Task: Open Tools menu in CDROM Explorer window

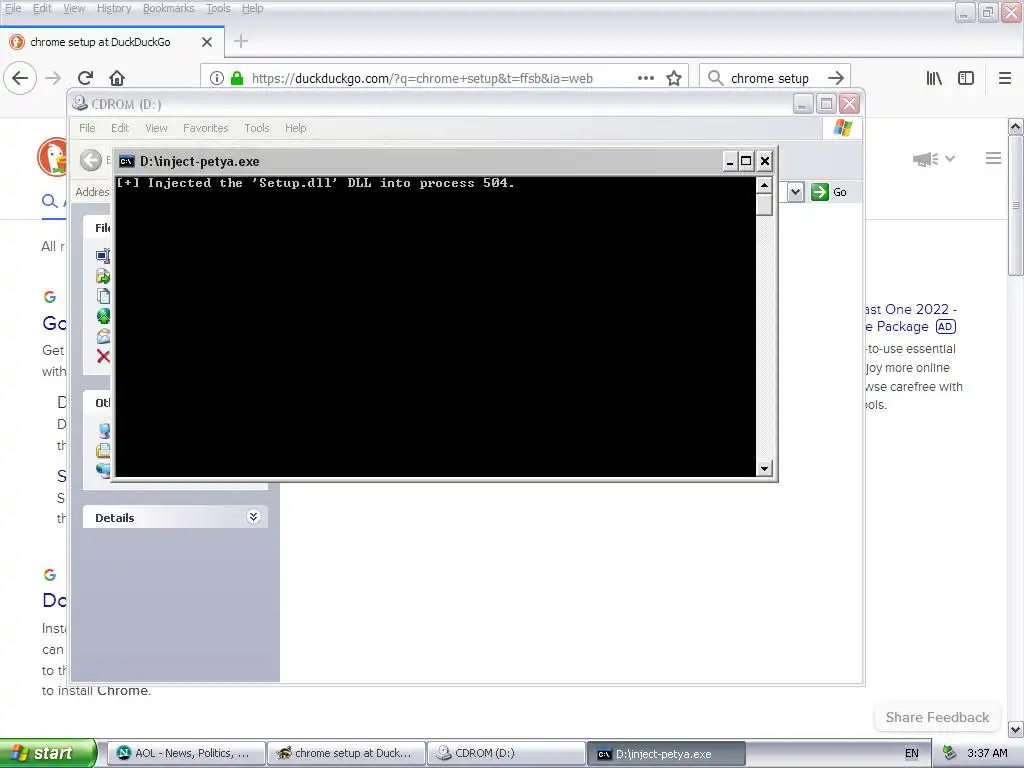Action: pos(257,128)
